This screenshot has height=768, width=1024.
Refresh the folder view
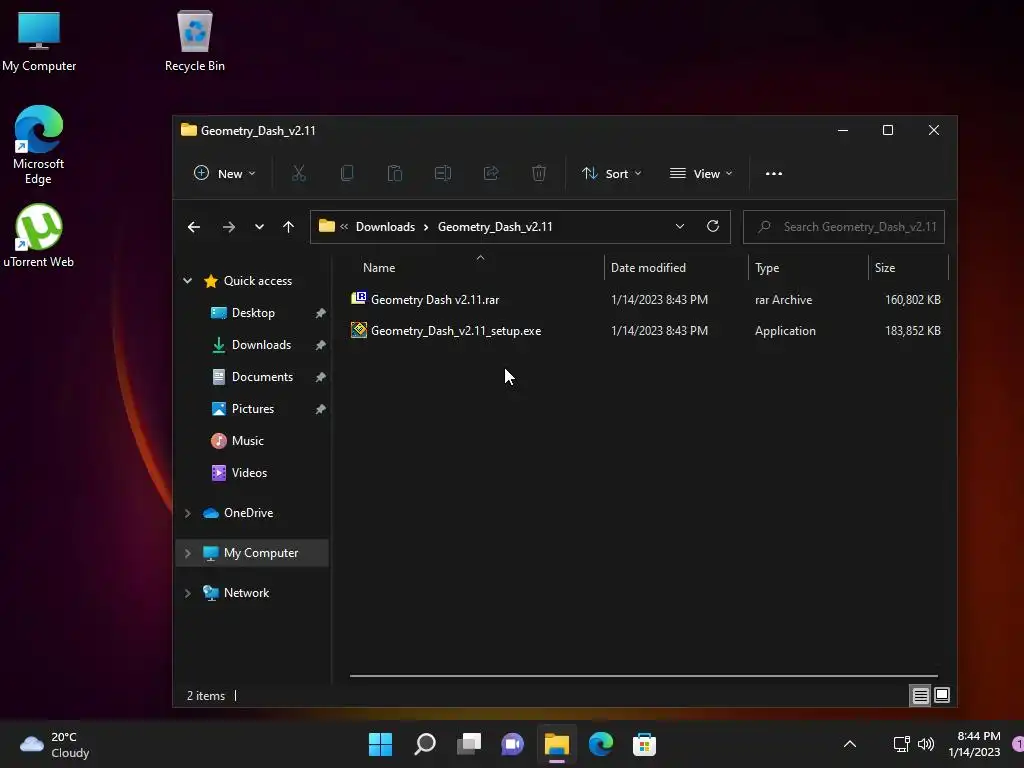pyautogui.click(x=713, y=227)
